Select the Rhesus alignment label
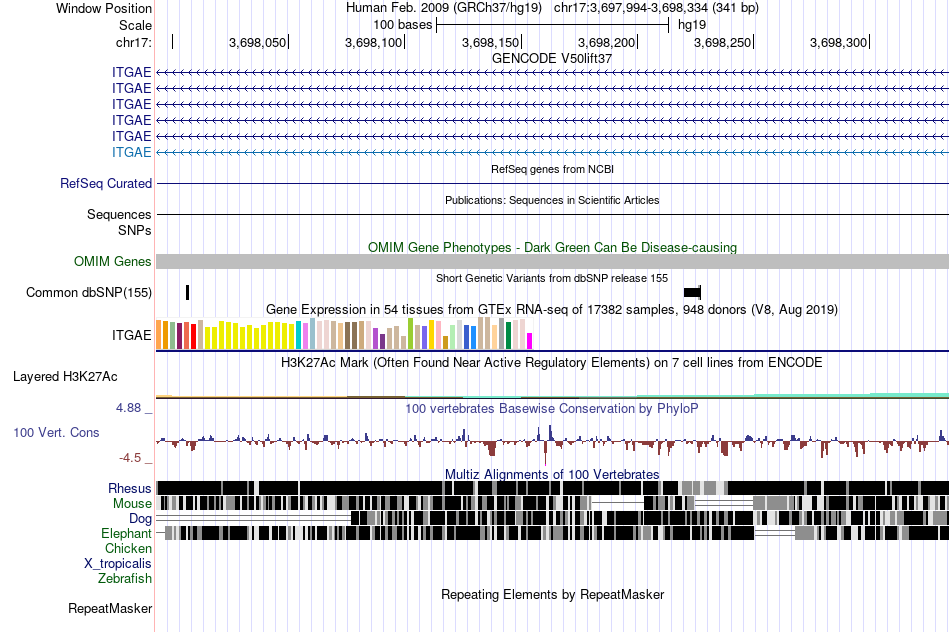The height and width of the screenshot is (632, 950). [x=130, y=488]
